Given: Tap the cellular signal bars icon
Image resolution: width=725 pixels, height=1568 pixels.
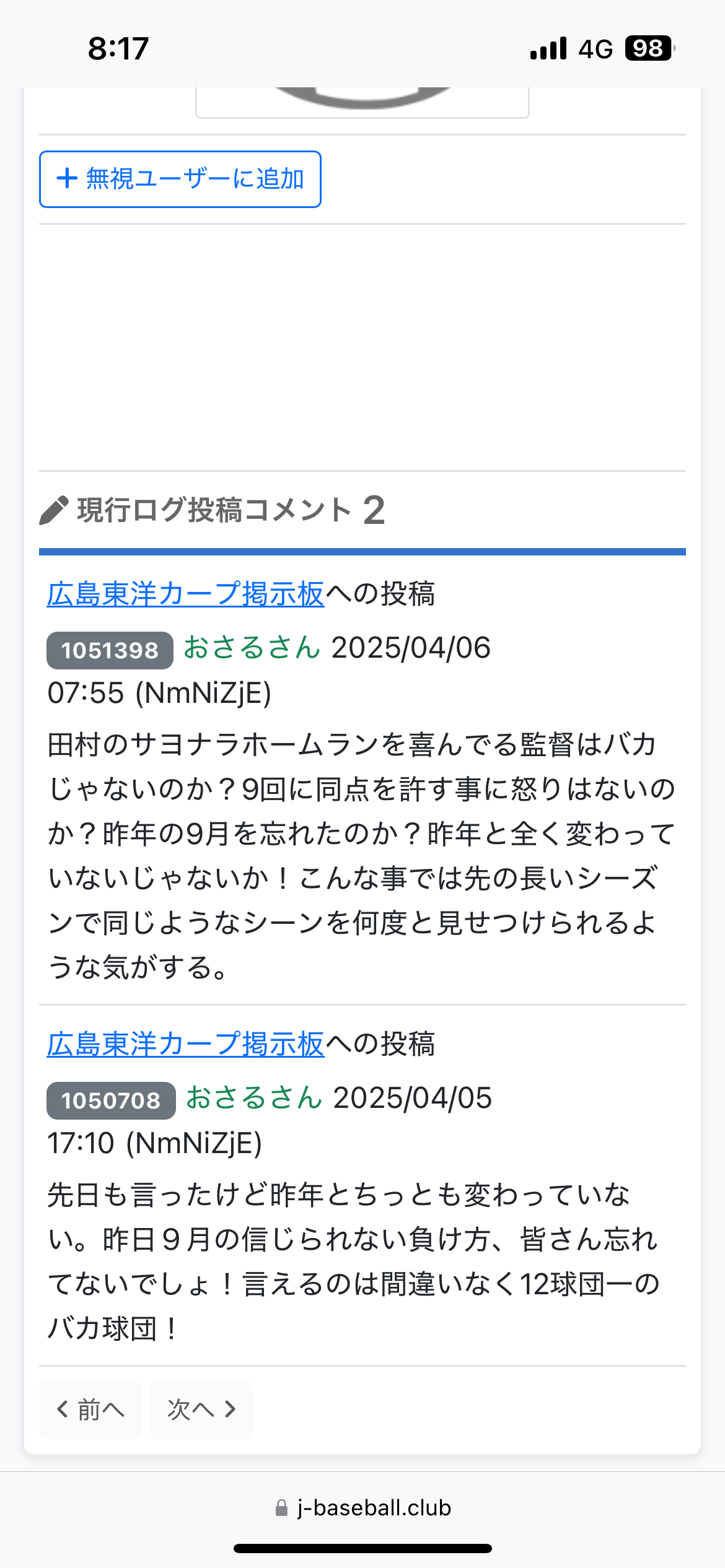Looking at the screenshot, I should point(548,49).
